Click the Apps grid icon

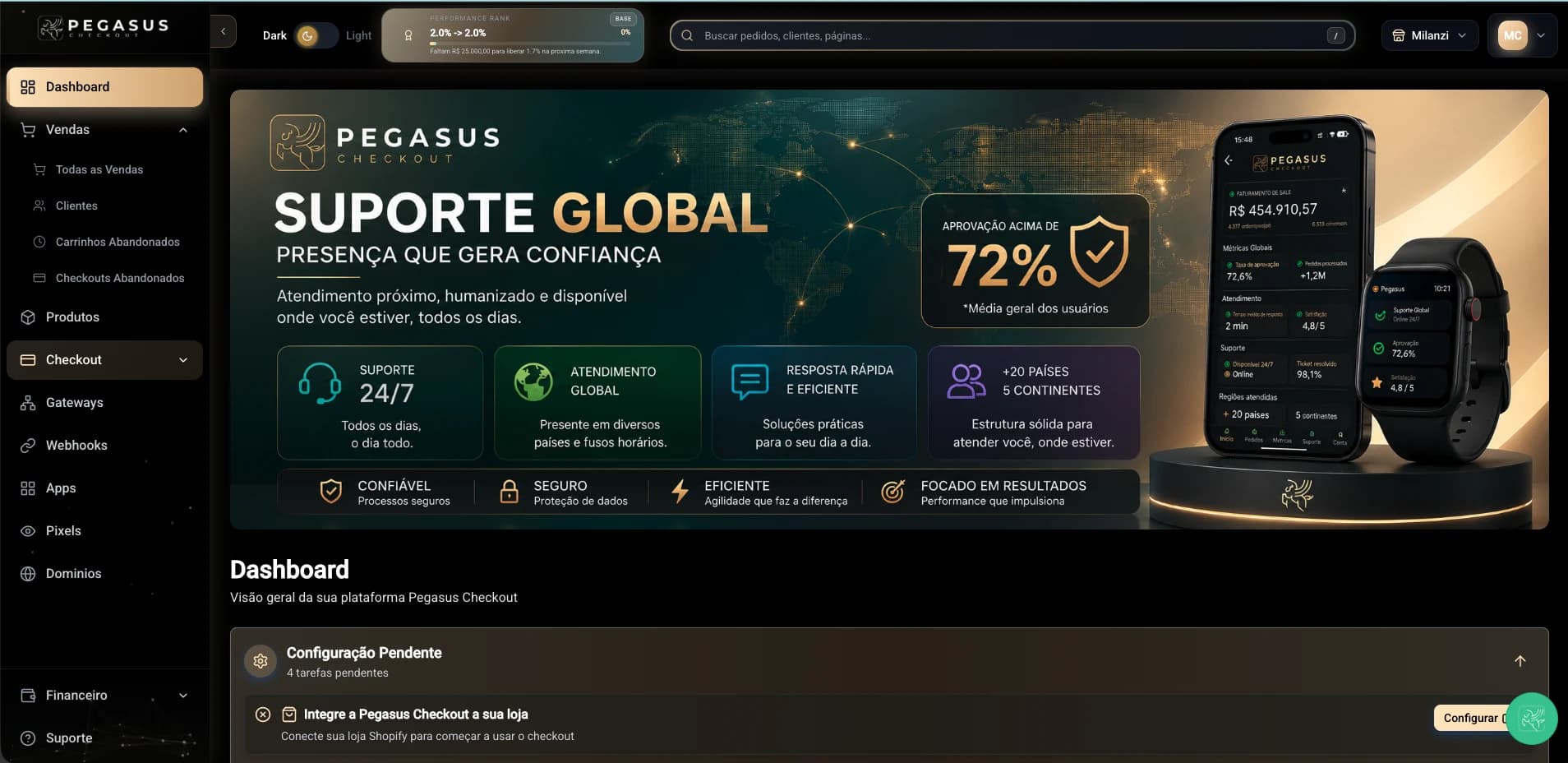[28, 488]
